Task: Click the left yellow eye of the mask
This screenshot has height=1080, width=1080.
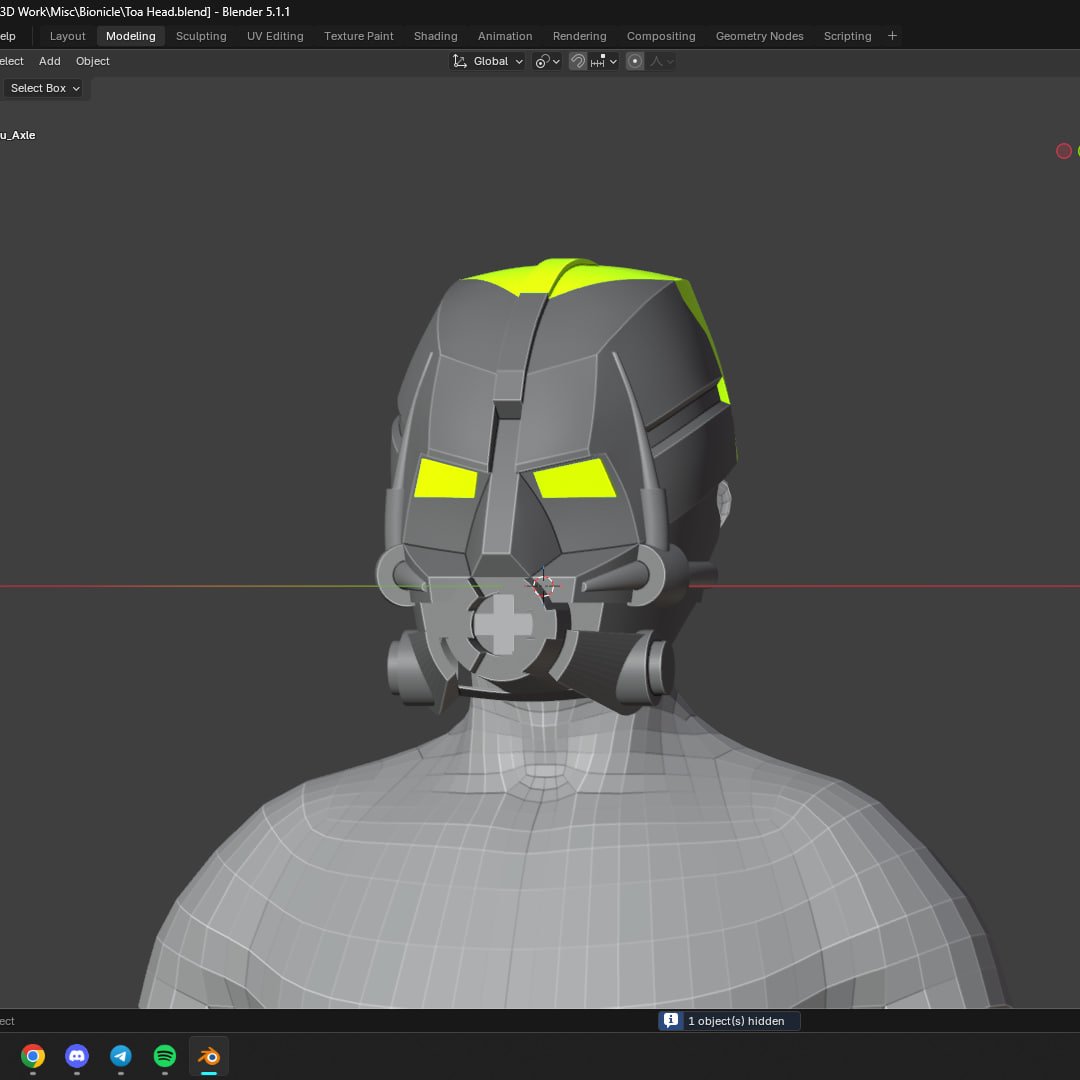Action: tap(446, 479)
